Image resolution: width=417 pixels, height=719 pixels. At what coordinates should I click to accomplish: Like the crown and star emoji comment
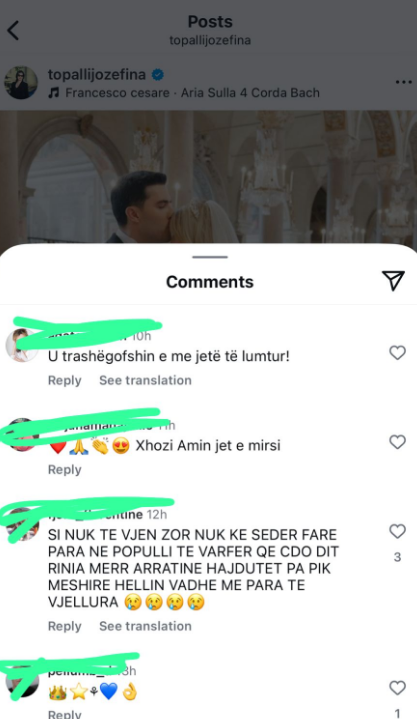397,688
